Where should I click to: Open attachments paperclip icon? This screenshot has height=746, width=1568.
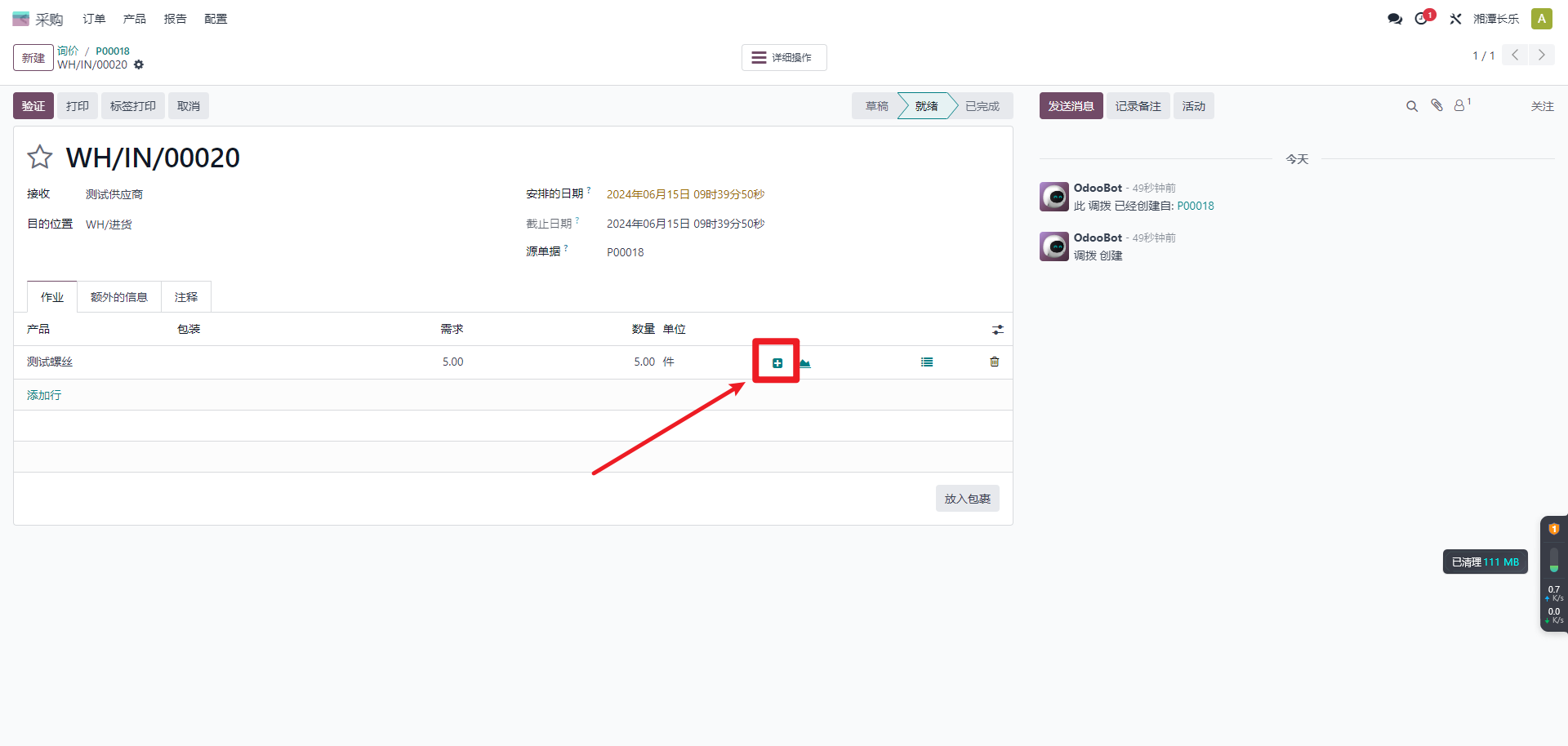click(1437, 105)
